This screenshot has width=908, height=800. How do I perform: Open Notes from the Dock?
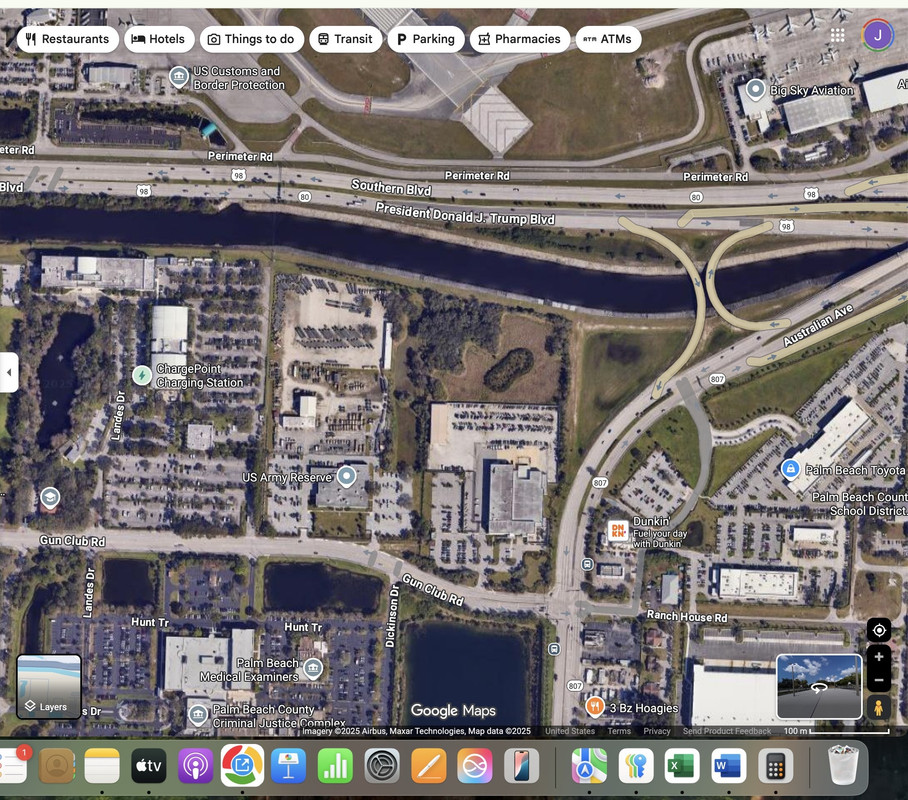click(102, 766)
